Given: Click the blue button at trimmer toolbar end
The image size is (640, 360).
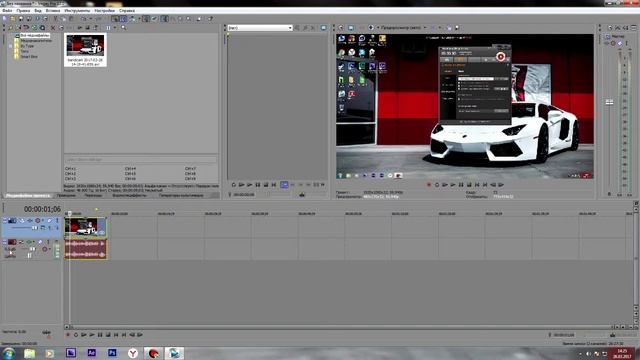Looking at the screenshot, I should click(x=323, y=28).
